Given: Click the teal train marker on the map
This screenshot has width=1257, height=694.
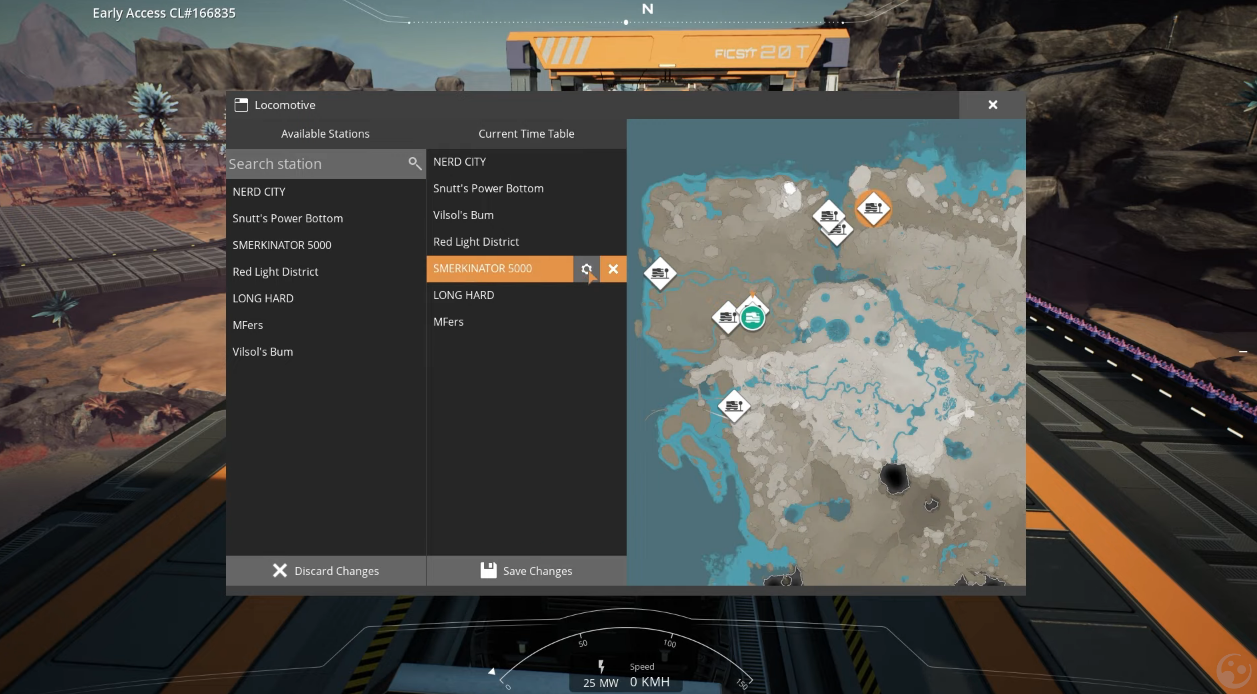Looking at the screenshot, I should [x=752, y=318].
